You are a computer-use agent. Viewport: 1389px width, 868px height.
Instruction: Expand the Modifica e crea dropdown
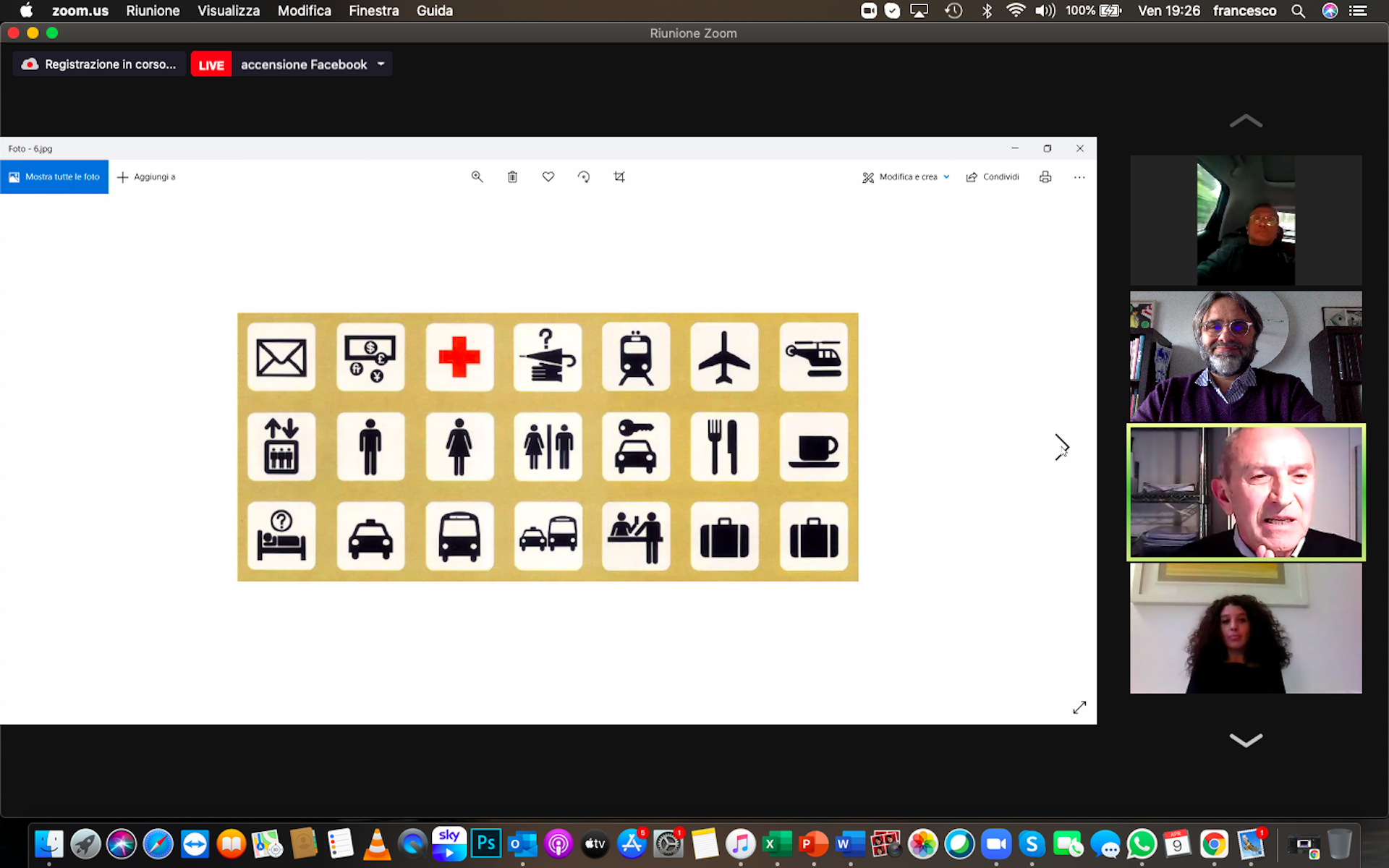pos(906,176)
